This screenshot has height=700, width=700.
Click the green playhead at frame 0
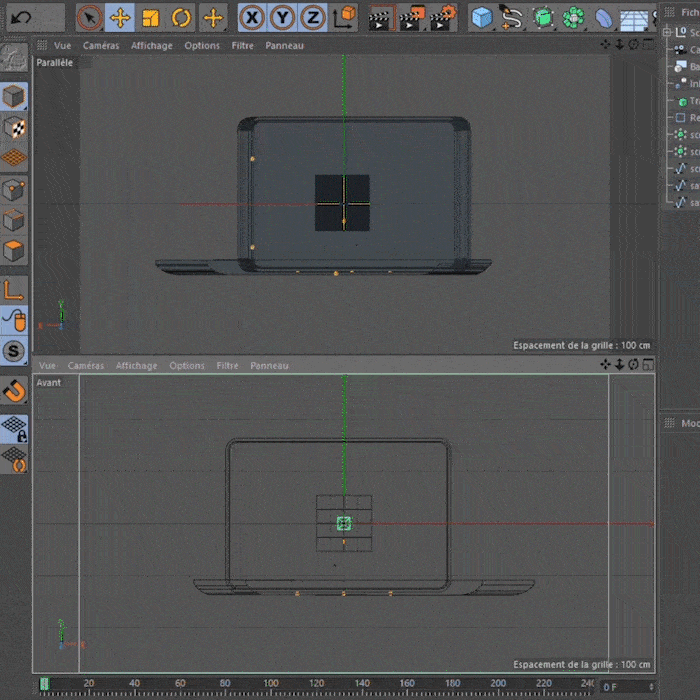[44, 683]
